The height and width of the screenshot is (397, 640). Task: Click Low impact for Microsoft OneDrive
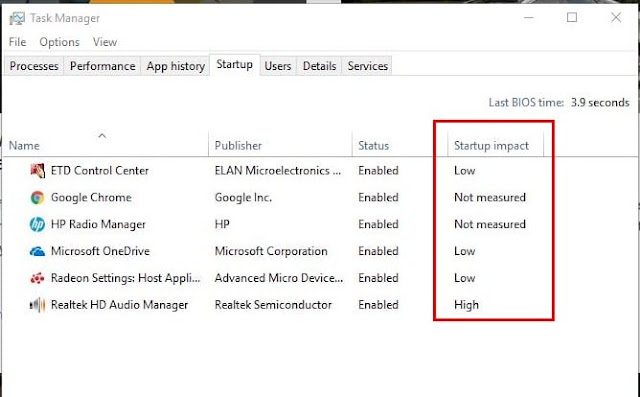(464, 251)
